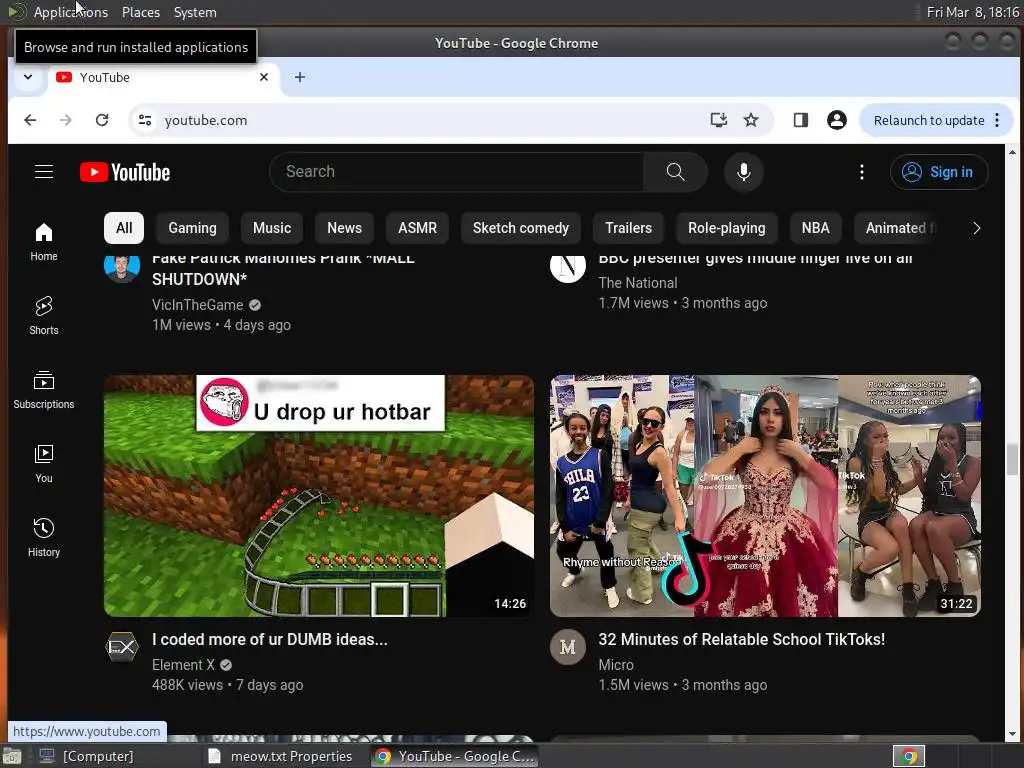Close the YouTube tab
1024x768 pixels.
[264, 77]
